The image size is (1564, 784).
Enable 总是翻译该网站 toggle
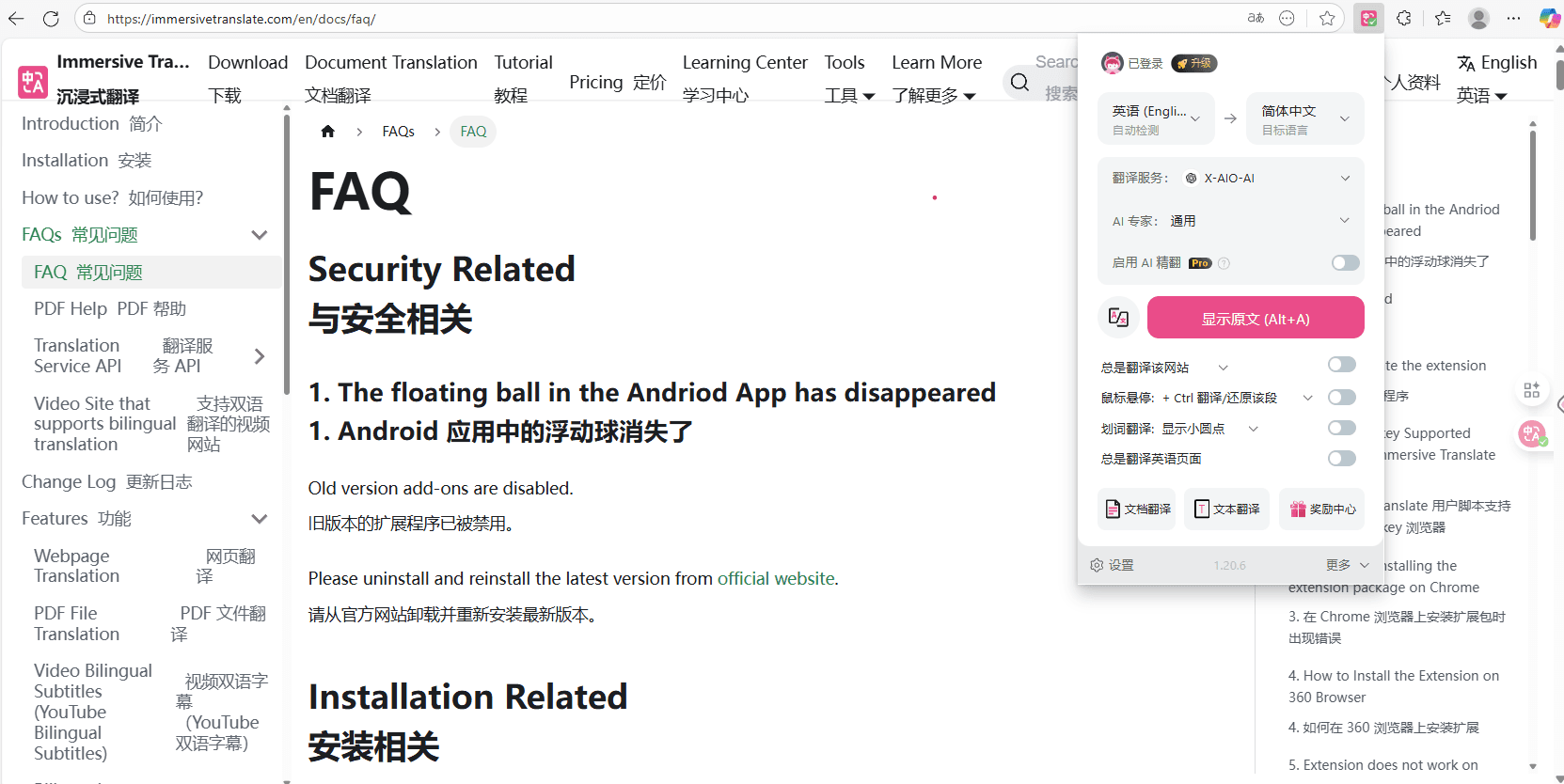[1341, 365]
